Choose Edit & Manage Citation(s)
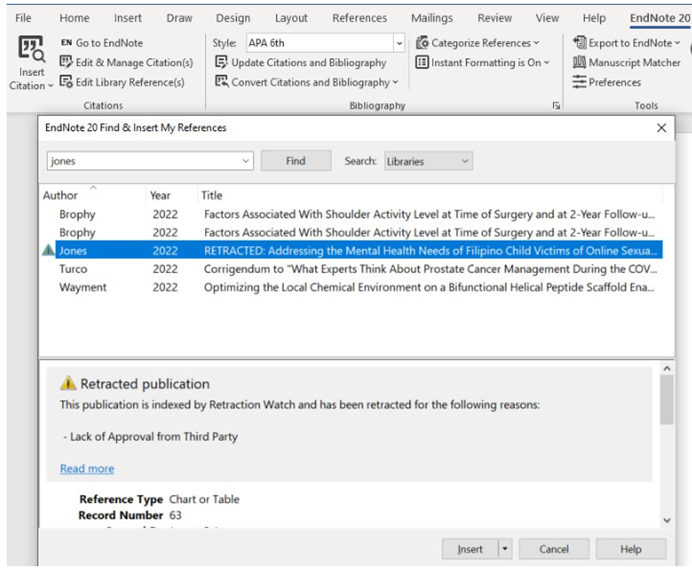The height and width of the screenshot is (570, 692). click(126, 63)
